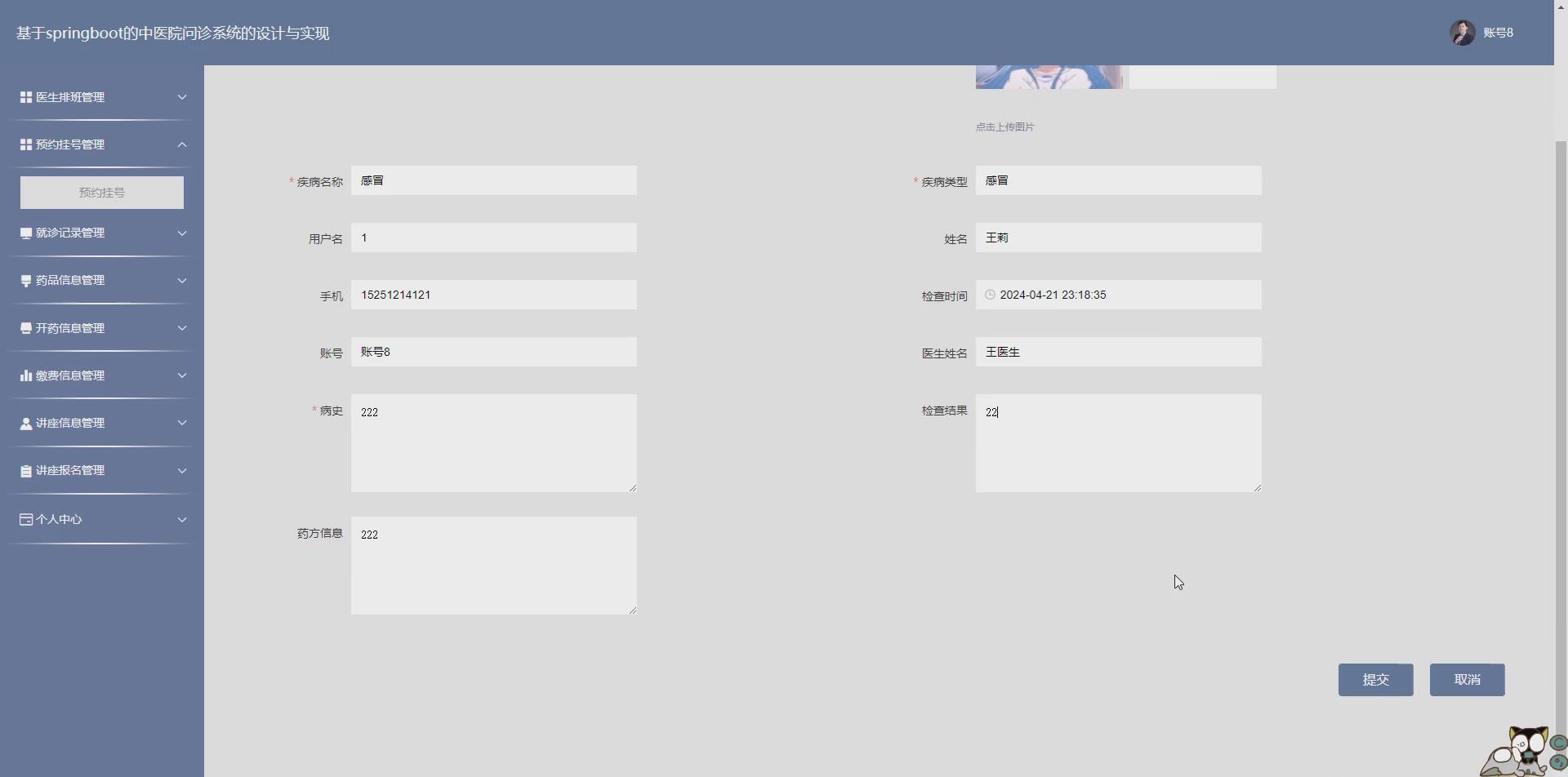Click the user avatar in header

(x=1462, y=33)
